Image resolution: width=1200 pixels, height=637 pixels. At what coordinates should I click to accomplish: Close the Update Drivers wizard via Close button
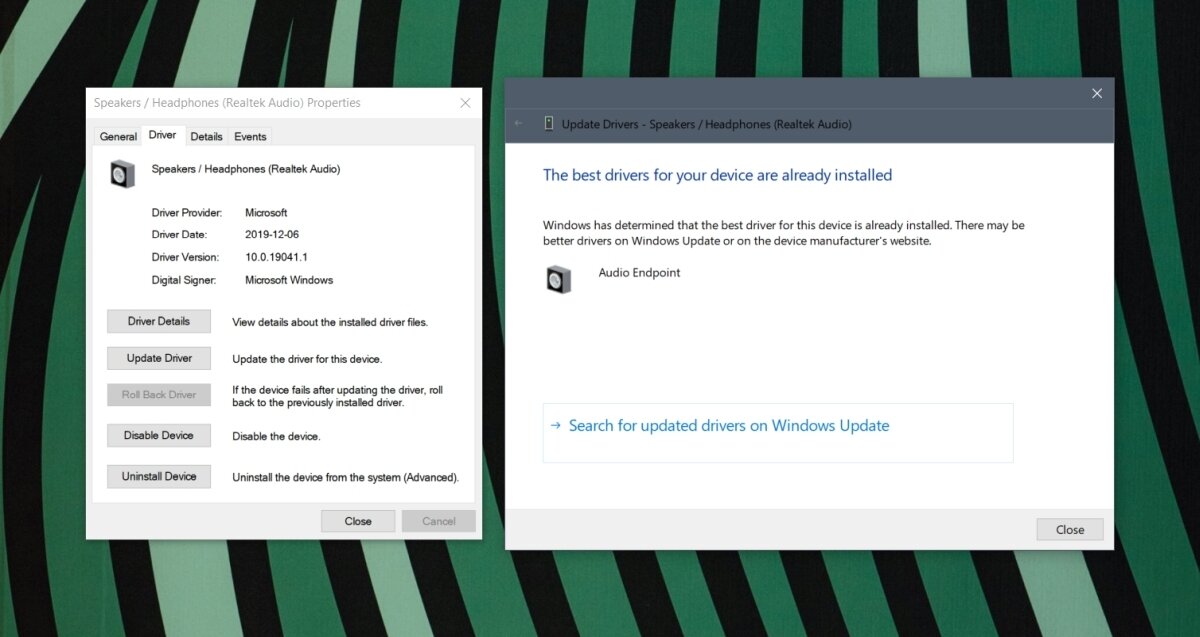coord(1069,529)
